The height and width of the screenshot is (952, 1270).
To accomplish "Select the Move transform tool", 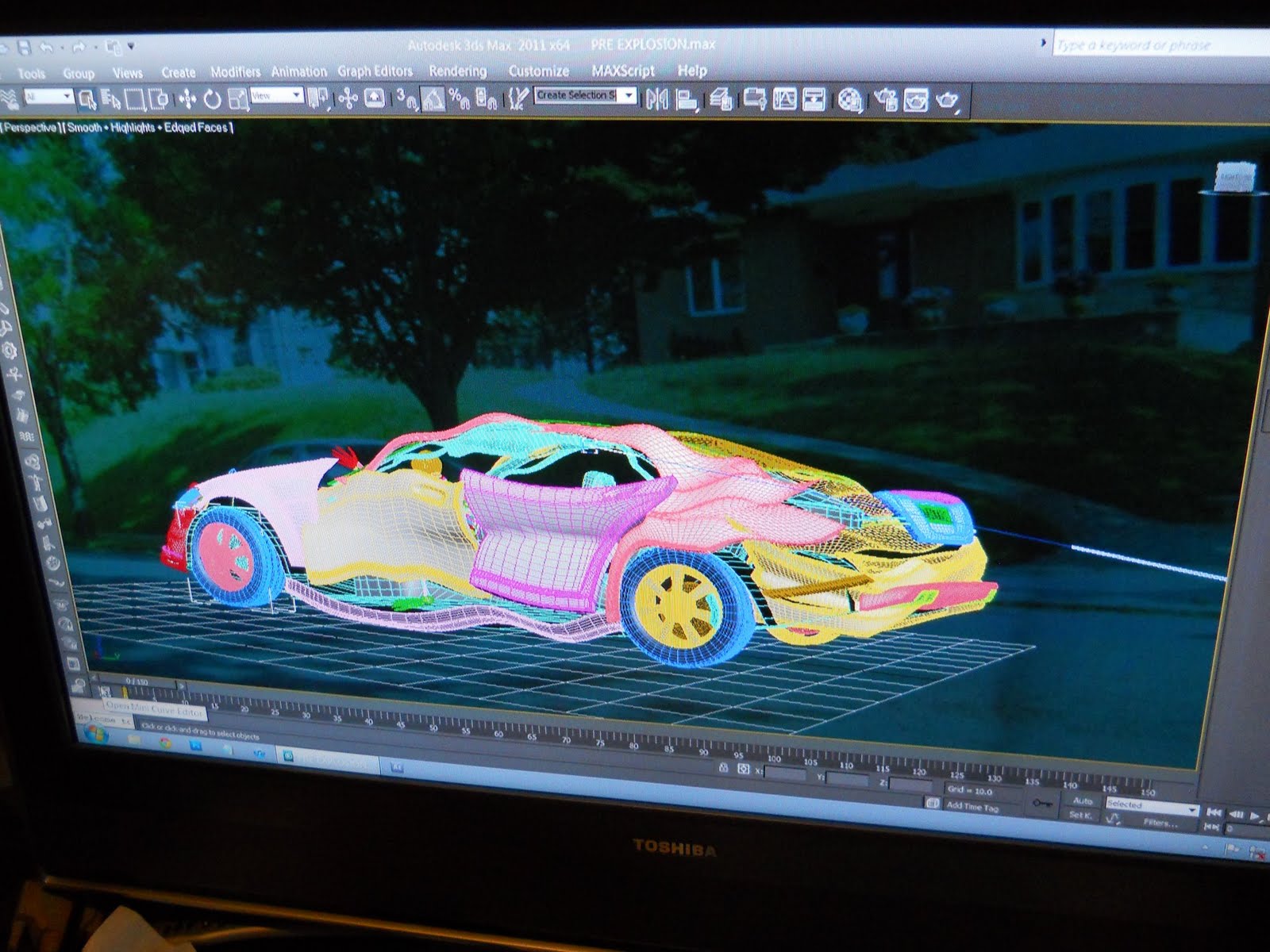I will pyautogui.click(x=187, y=98).
